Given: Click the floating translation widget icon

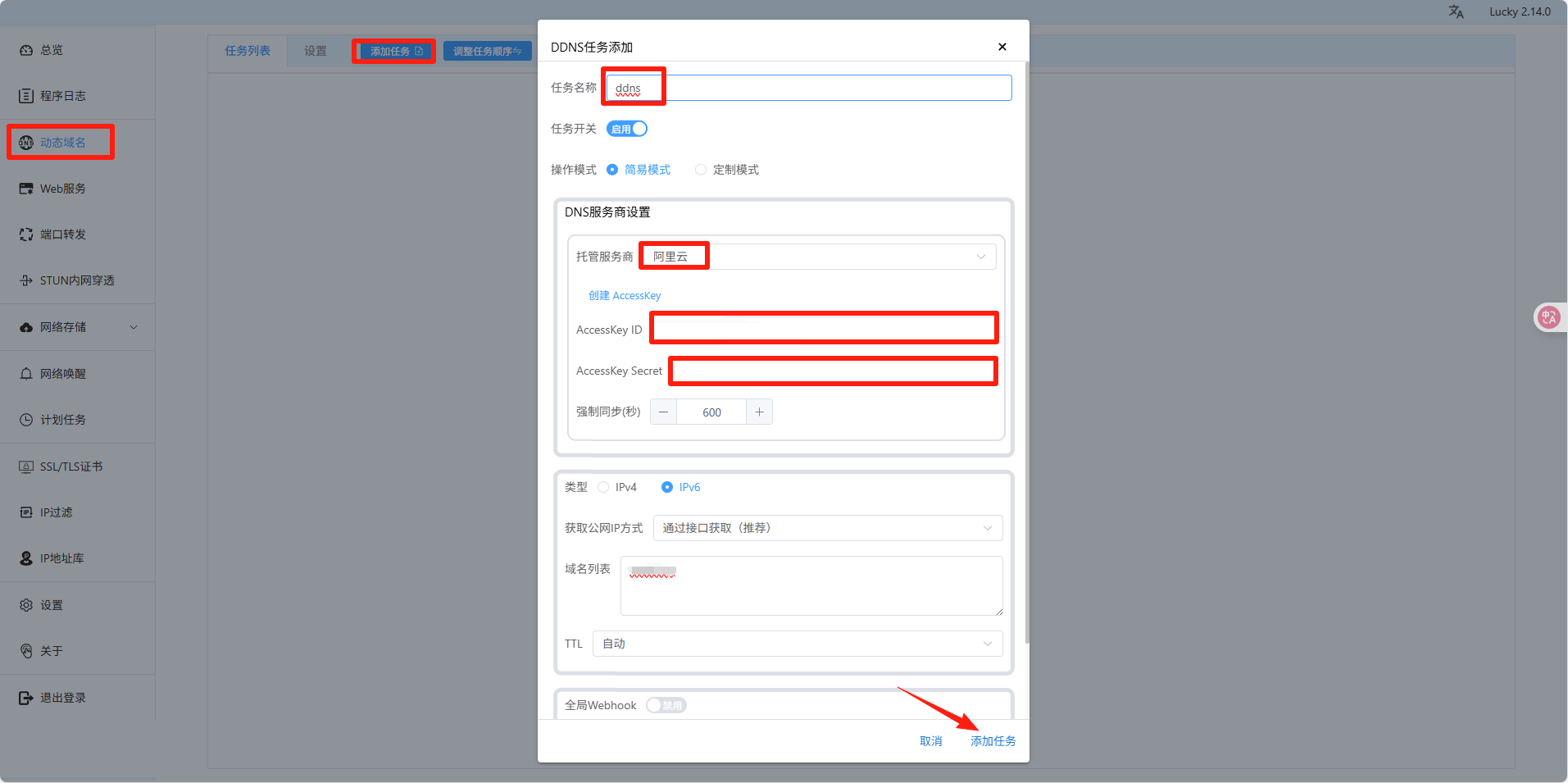Looking at the screenshot, I should 1549,317.
